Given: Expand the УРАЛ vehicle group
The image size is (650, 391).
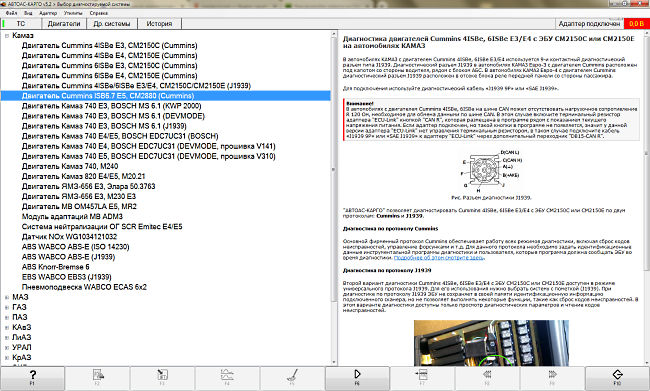Looking at the screenshot, I should click(x=7, y=347).
